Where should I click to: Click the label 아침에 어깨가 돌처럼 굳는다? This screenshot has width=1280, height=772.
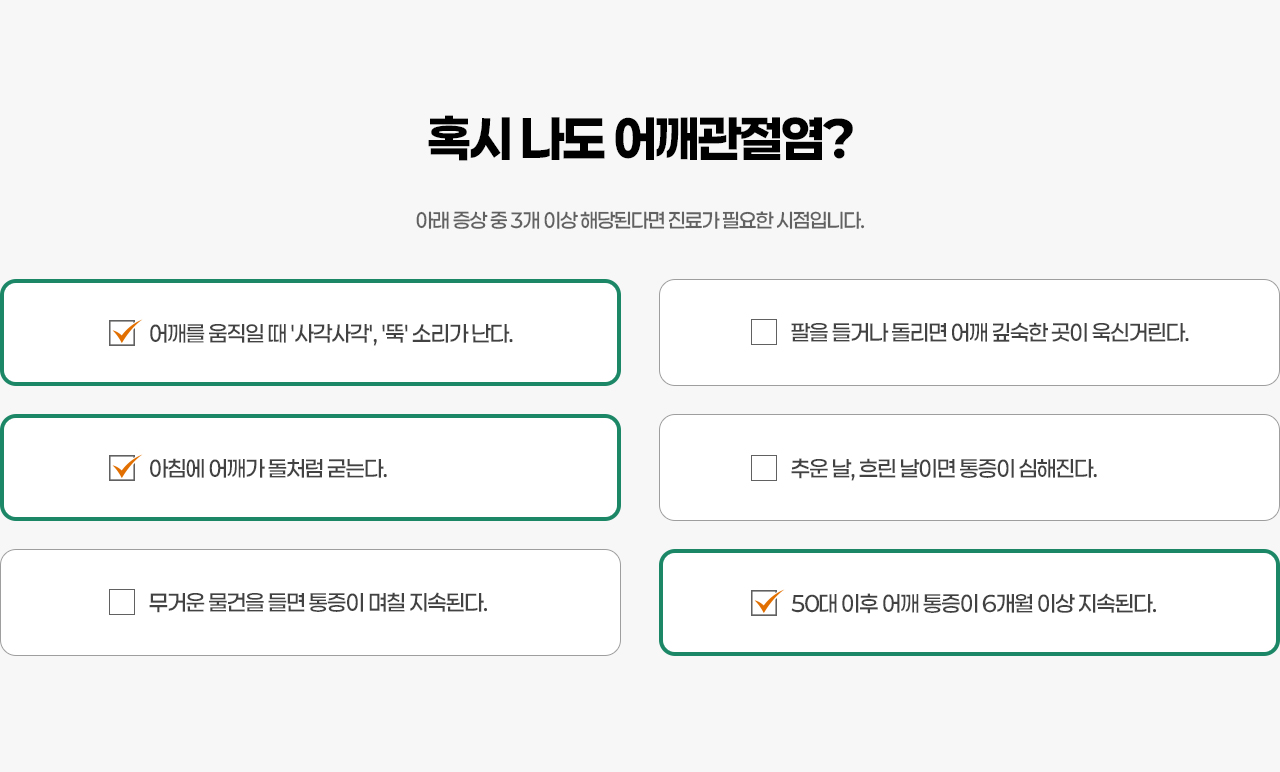click(x=268, y=468)
